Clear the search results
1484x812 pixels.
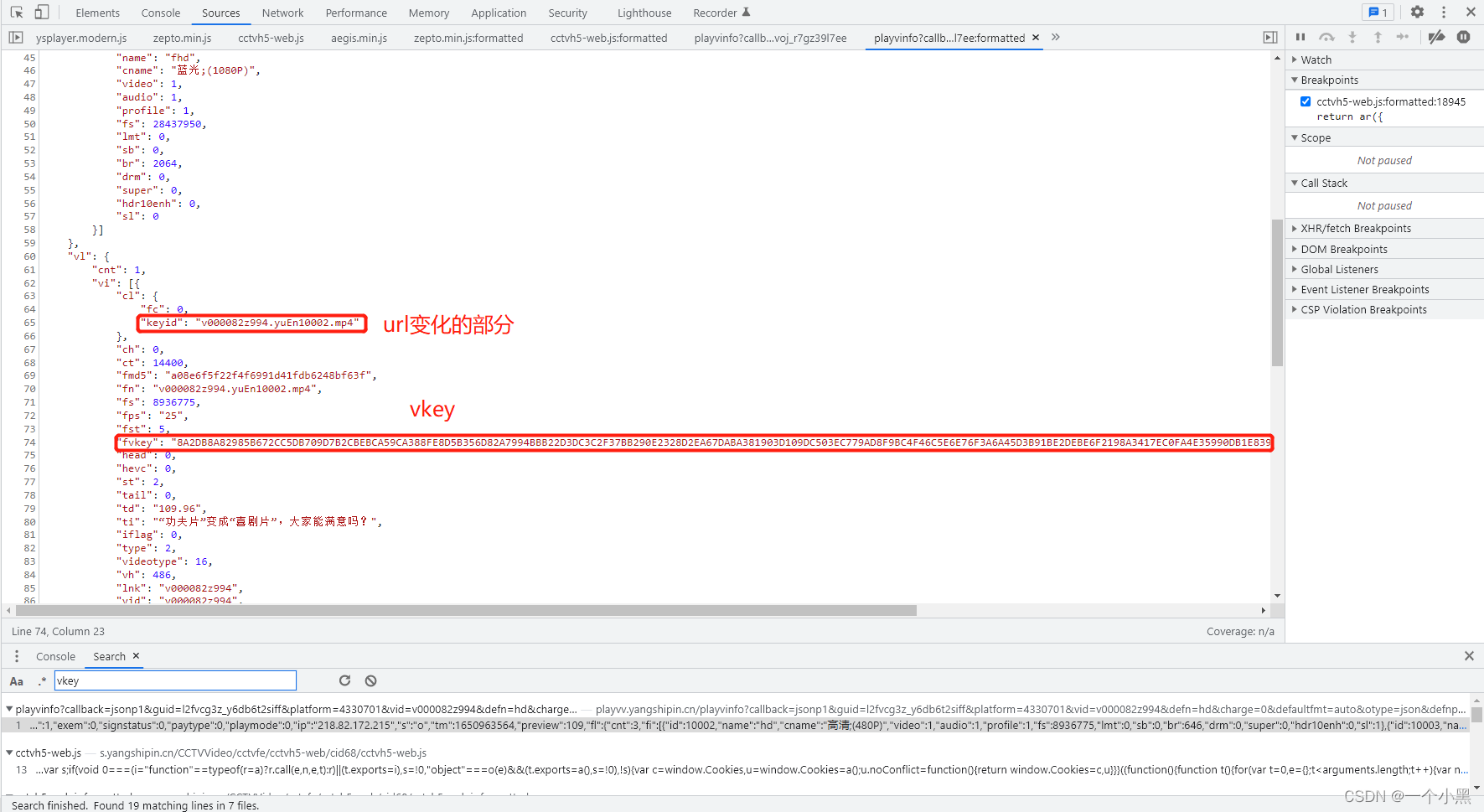(370, 680)
